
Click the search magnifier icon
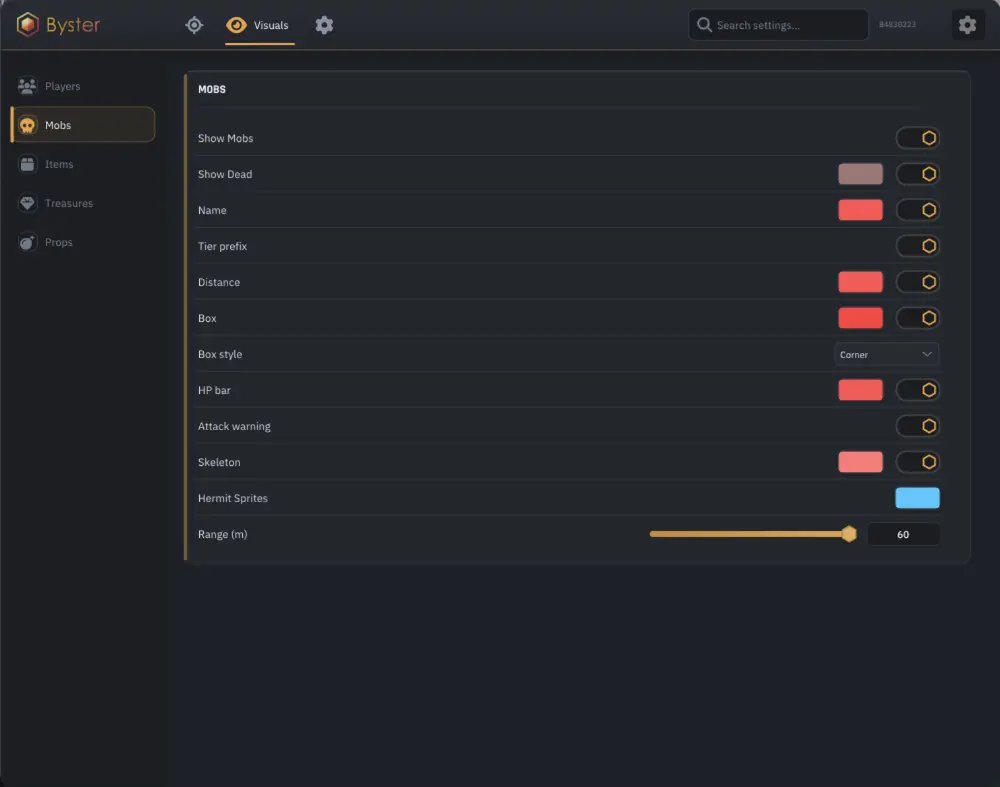[x=704, y=25]
